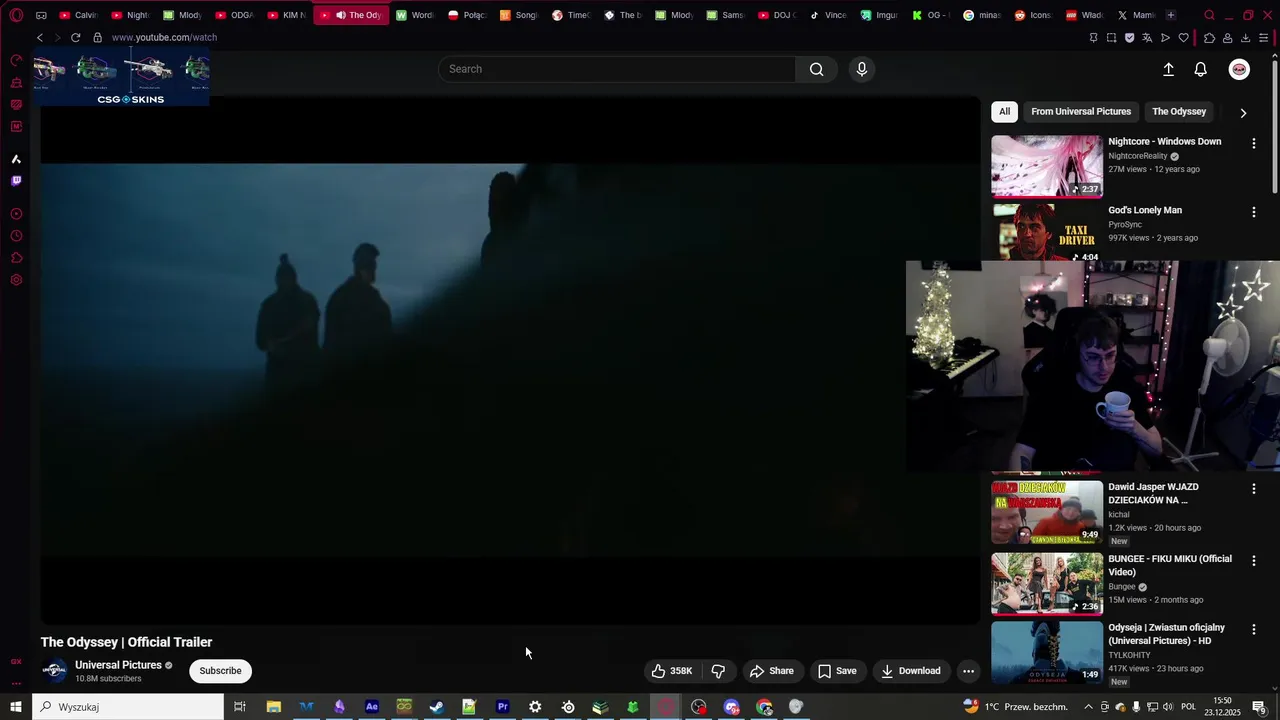Open options for Dawid Jasper video
Screen dimensions: 1280x720
[1253, 489]
